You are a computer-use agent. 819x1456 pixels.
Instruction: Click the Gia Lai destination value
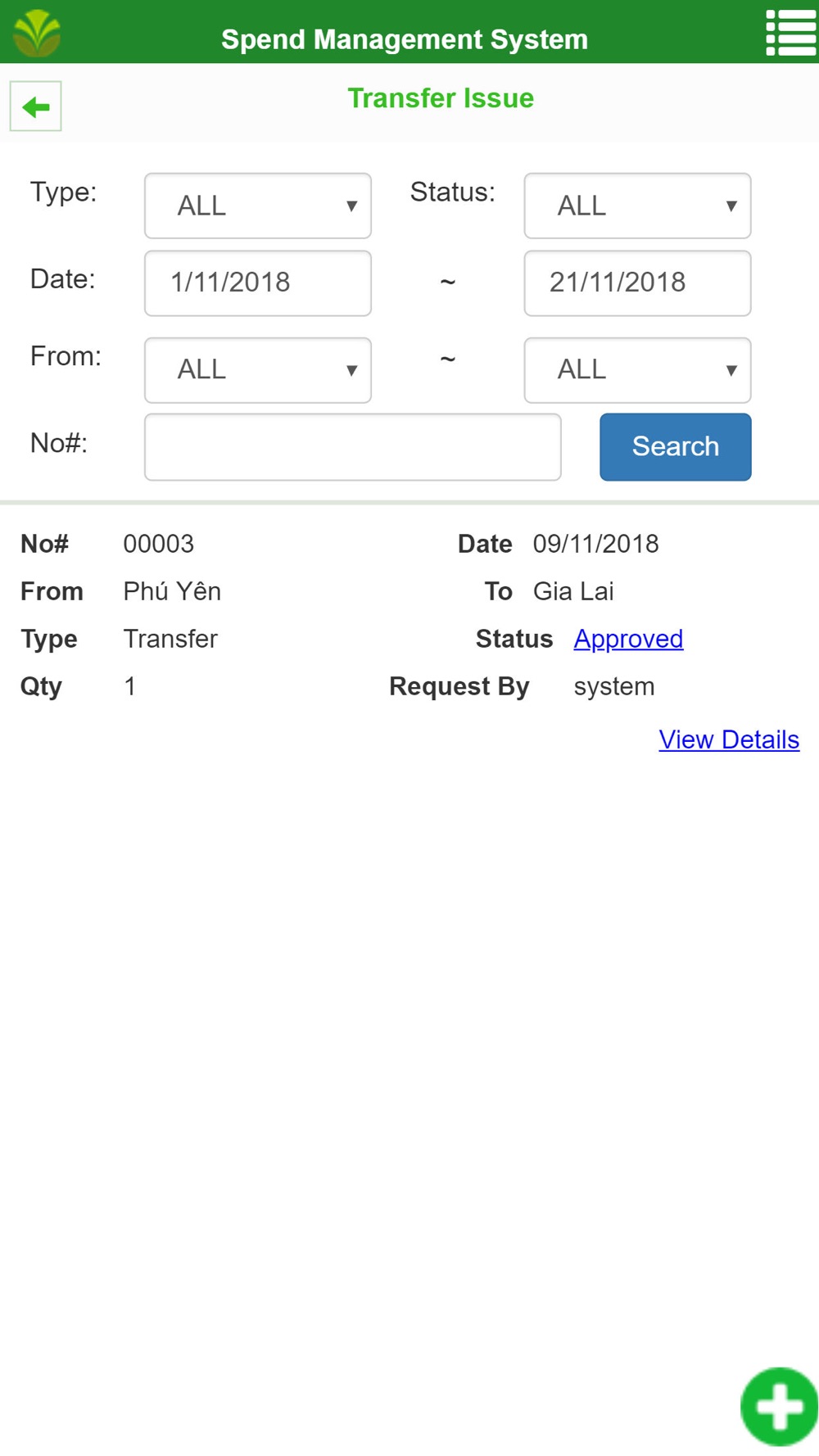573,591
